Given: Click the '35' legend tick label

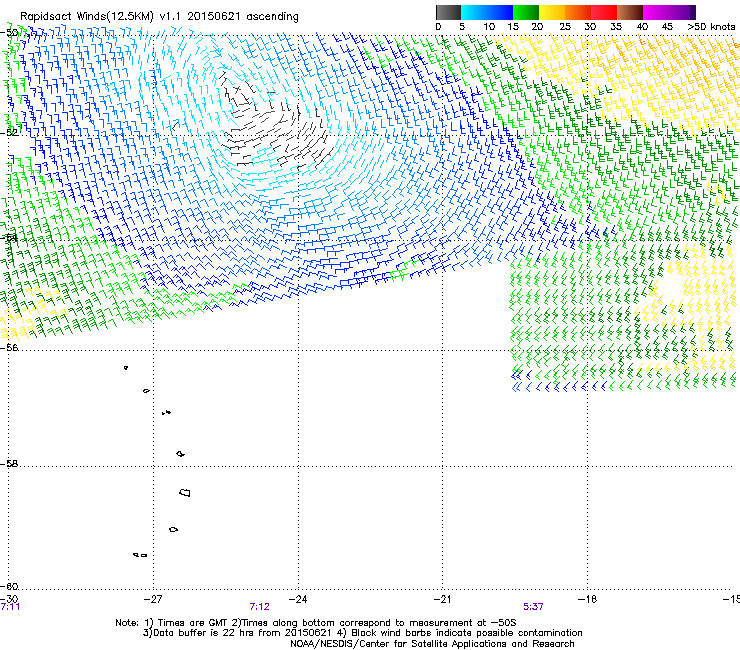Looking at the screenshot, I should 616,27.
